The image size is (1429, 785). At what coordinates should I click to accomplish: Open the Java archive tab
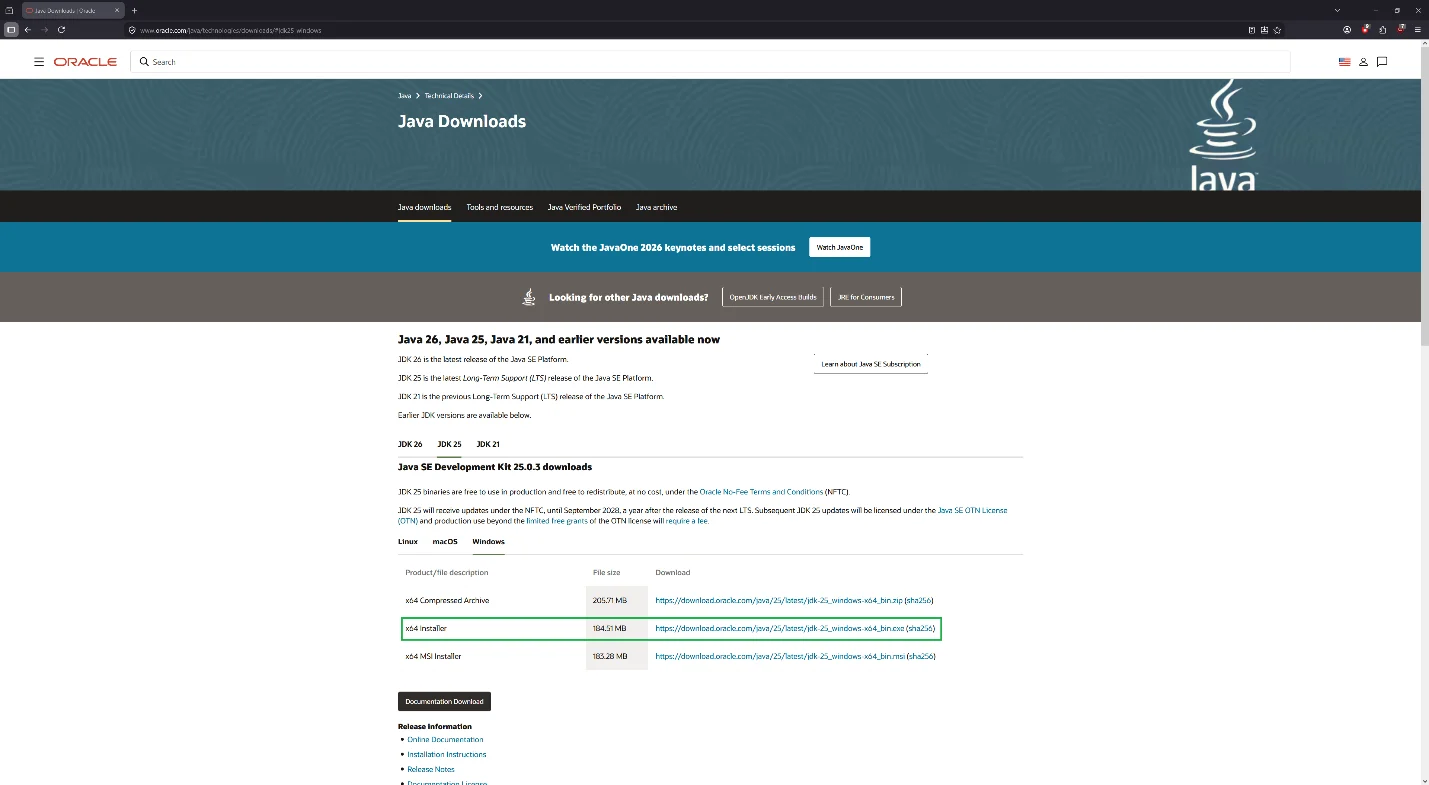pyautogui.click(x=656, y=207)
